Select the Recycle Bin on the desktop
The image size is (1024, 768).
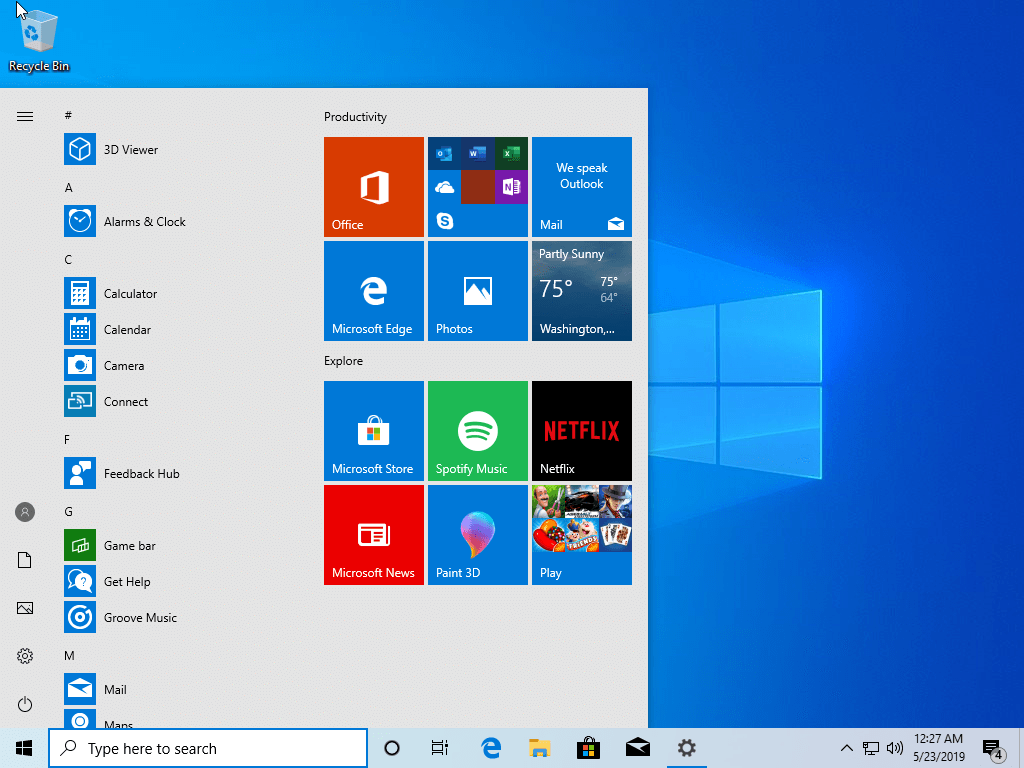[39, 40]
